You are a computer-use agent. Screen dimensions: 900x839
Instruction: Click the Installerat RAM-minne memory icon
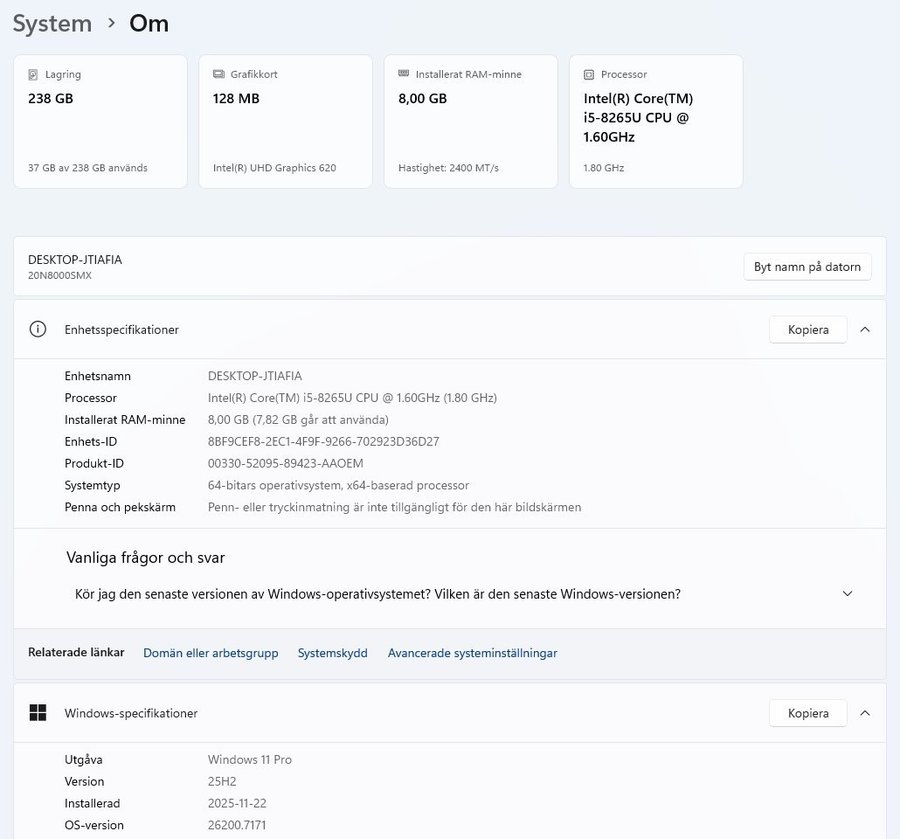click(403, 75)
